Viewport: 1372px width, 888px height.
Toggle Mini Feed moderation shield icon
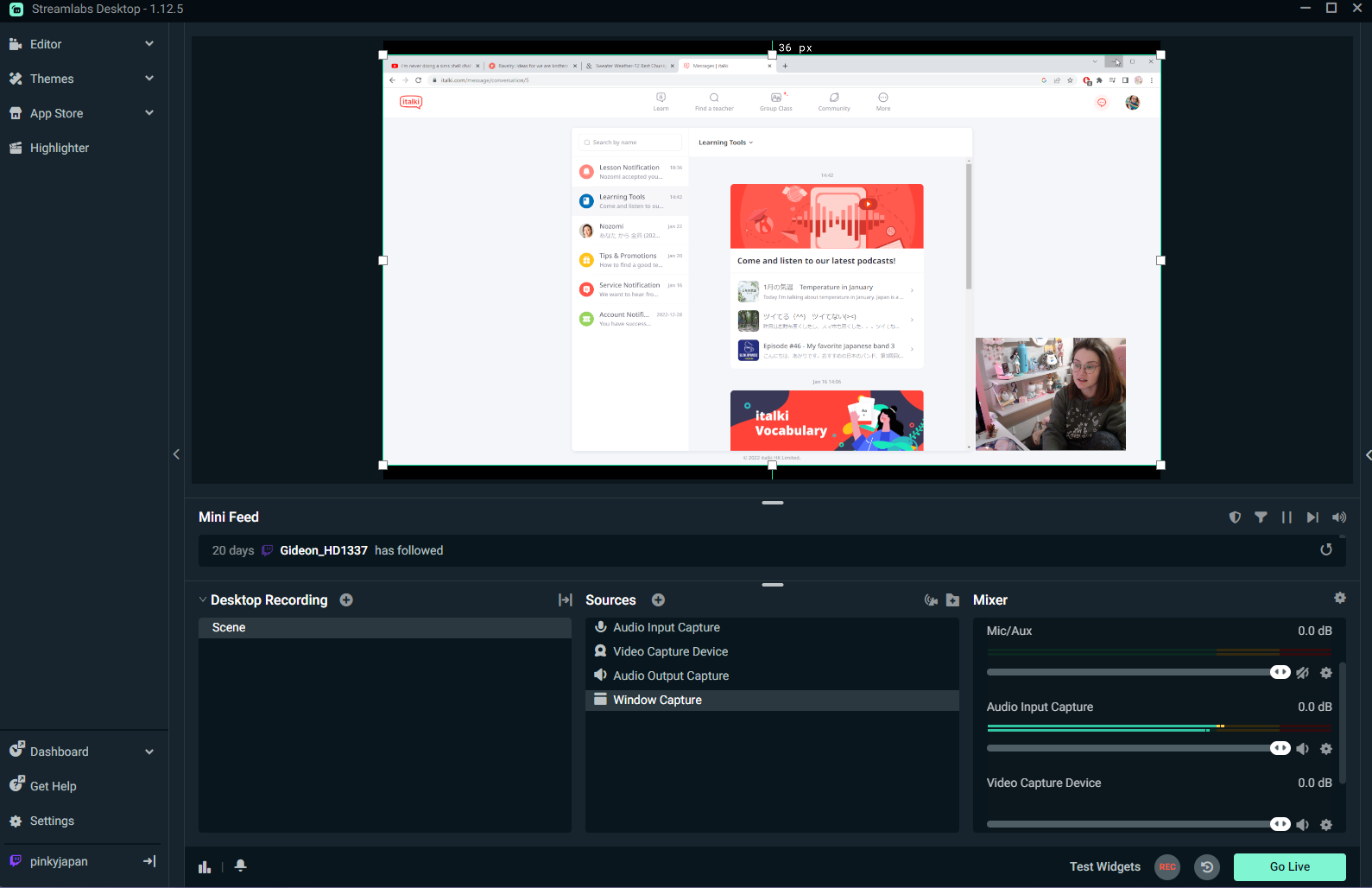(x=1236, y=517)
